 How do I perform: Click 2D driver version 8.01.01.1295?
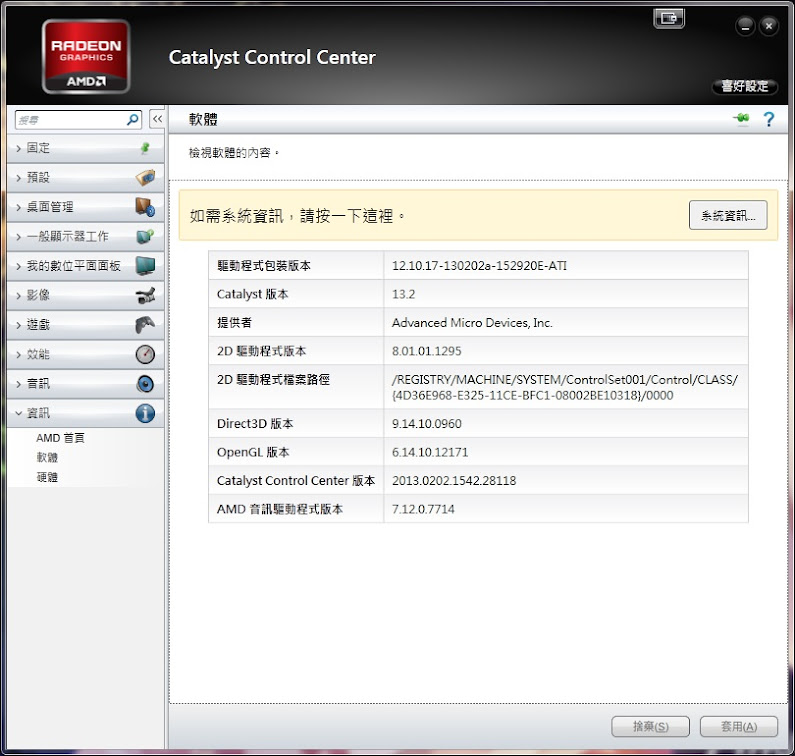(x=426, y=351)
